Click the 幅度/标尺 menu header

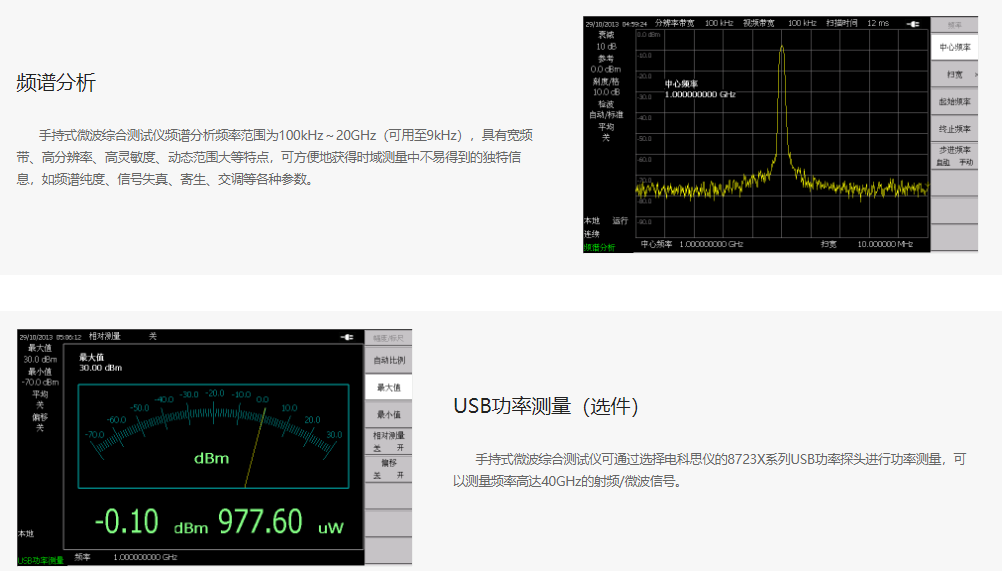coord(388,338)
